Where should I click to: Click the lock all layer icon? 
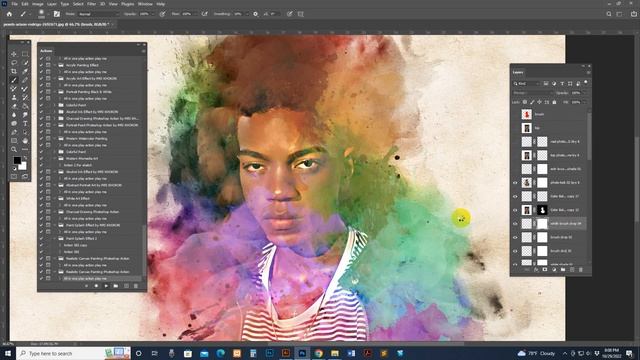tap(554, 102)
